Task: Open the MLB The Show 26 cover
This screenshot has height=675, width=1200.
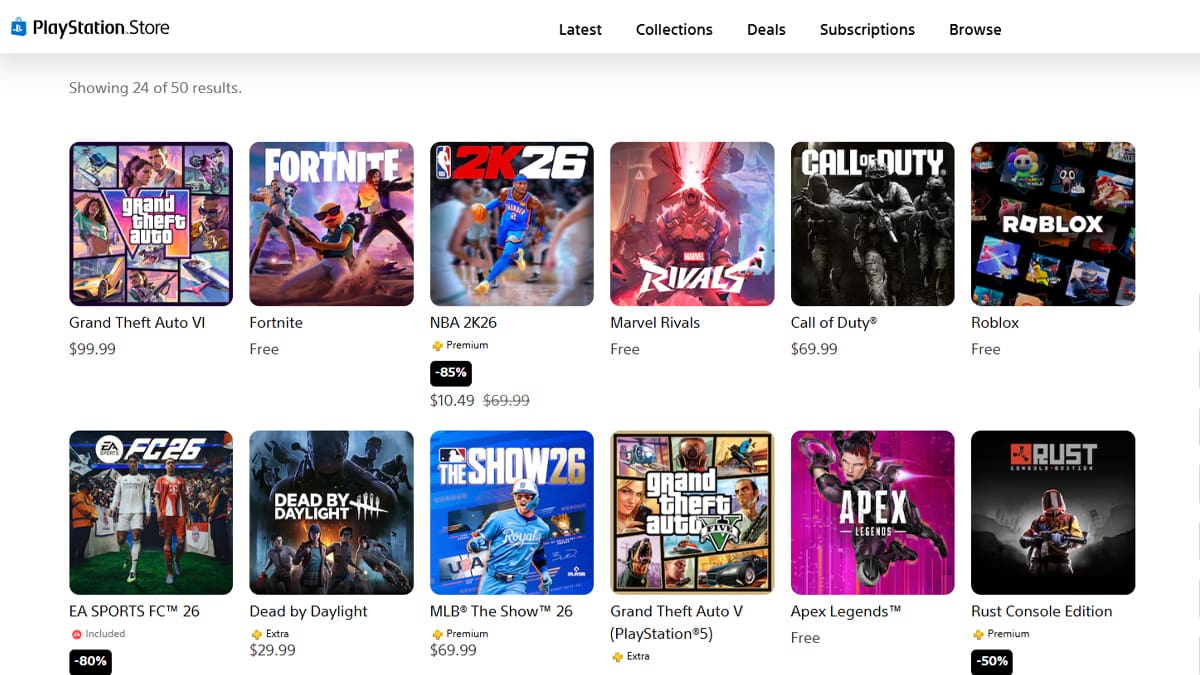Action: click(x=512, y=513)
